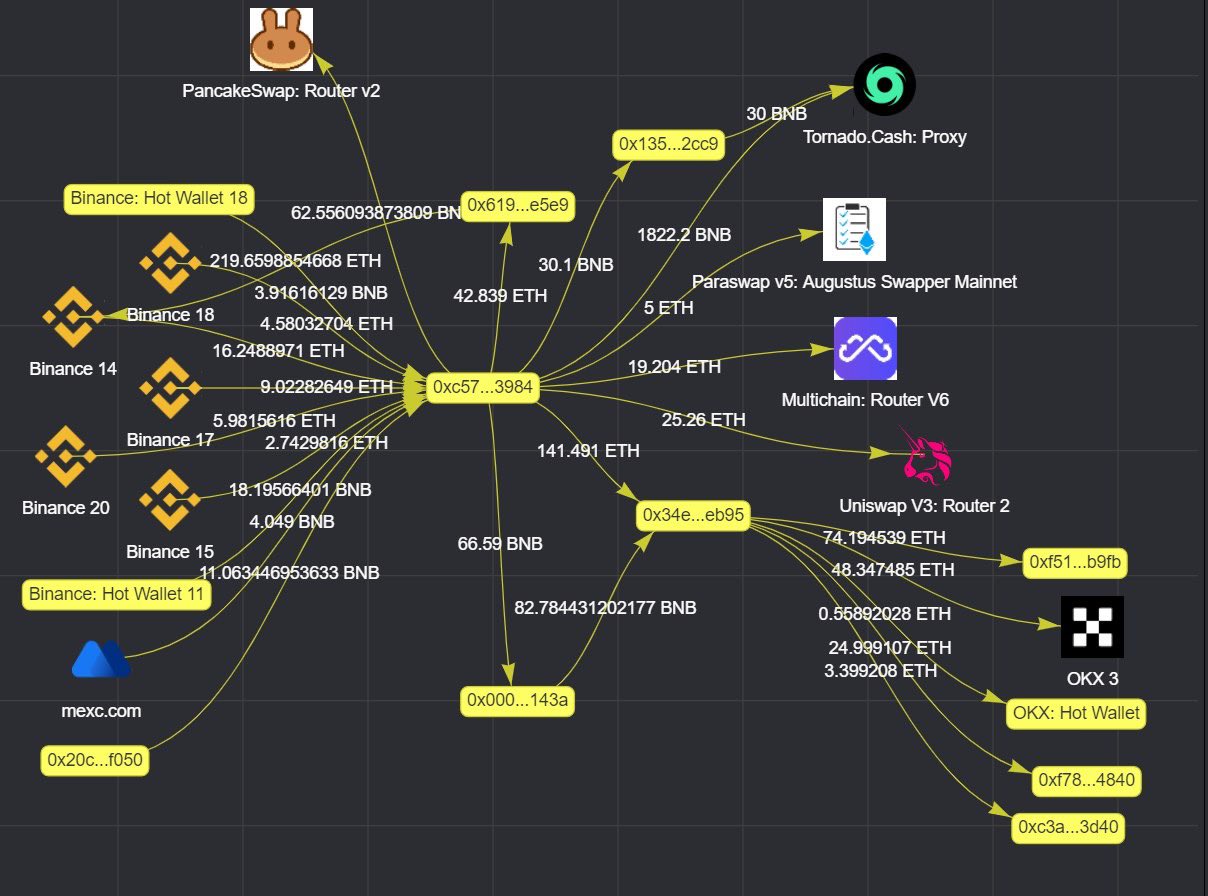Click the node 0xc3a...3d40

coord(1069,829)
